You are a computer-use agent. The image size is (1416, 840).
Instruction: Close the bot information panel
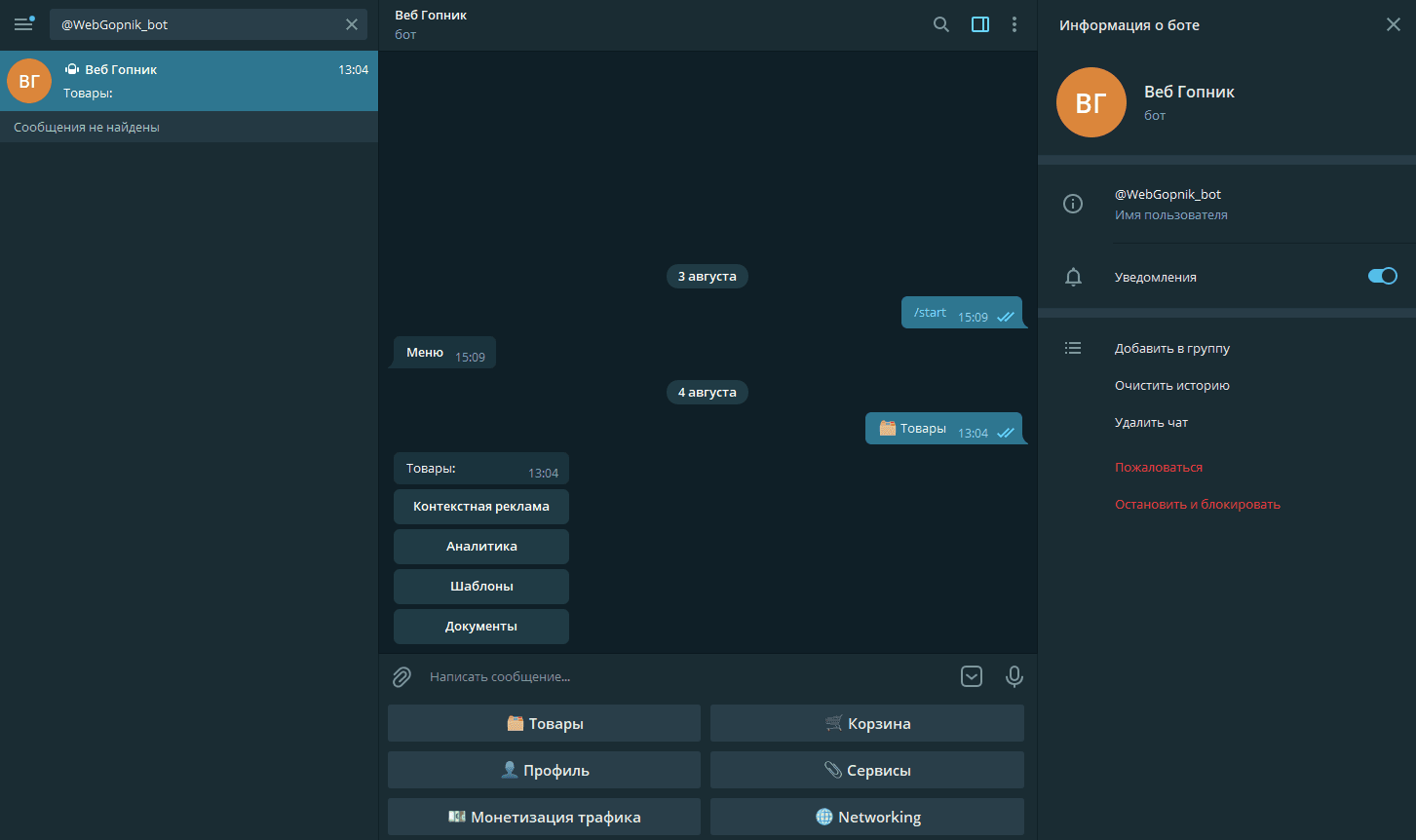click(x=1393, y=24)
